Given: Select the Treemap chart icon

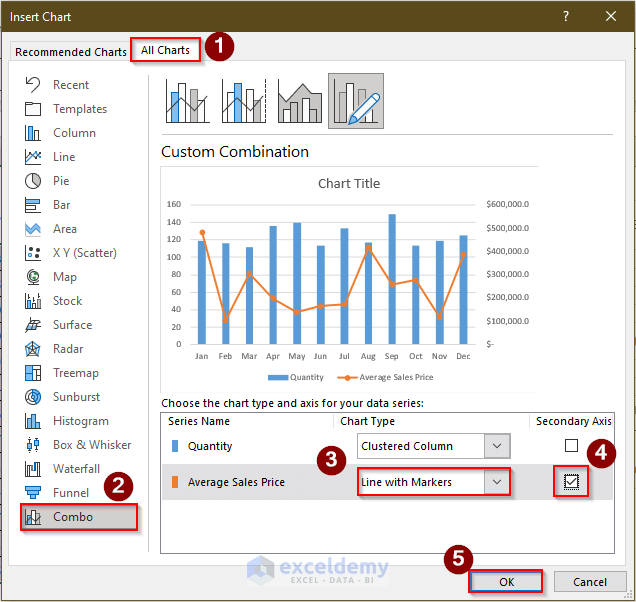Looking at the screenshot, I should pos(33,373).
